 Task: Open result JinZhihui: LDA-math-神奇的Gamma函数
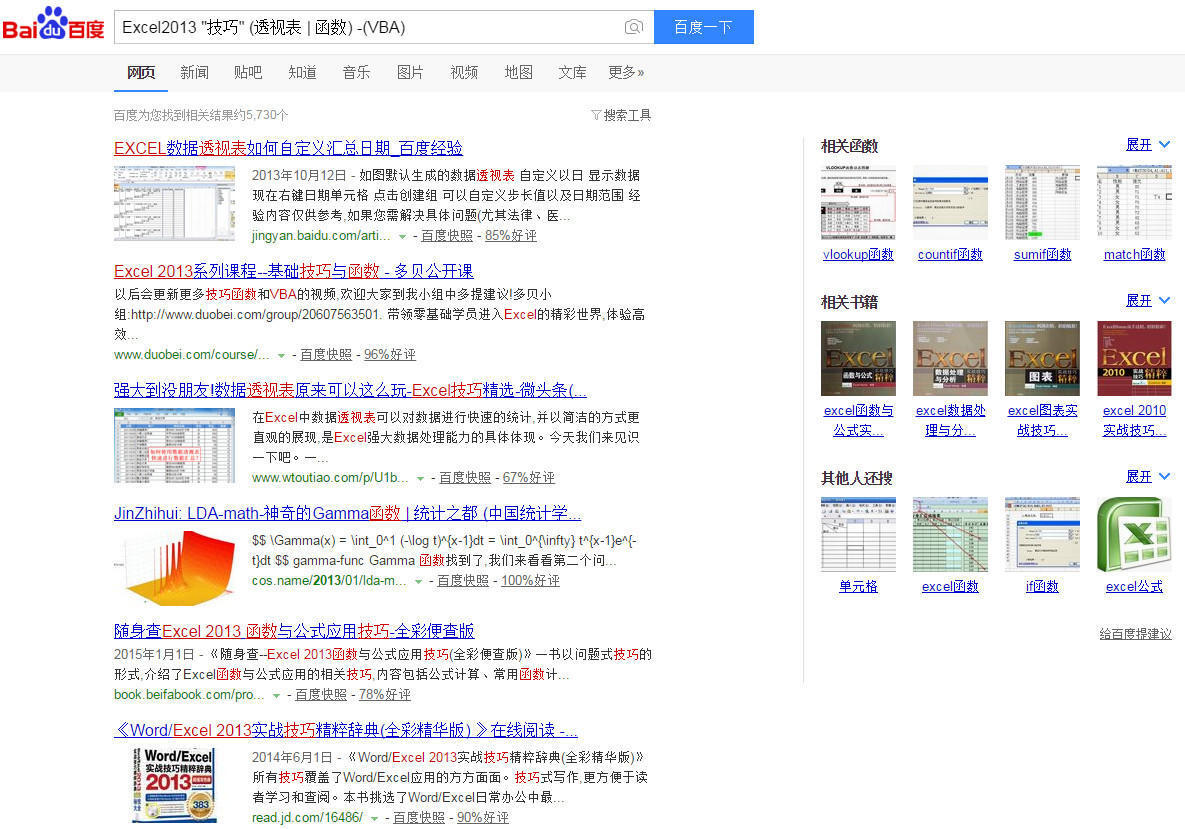(347, 513)
